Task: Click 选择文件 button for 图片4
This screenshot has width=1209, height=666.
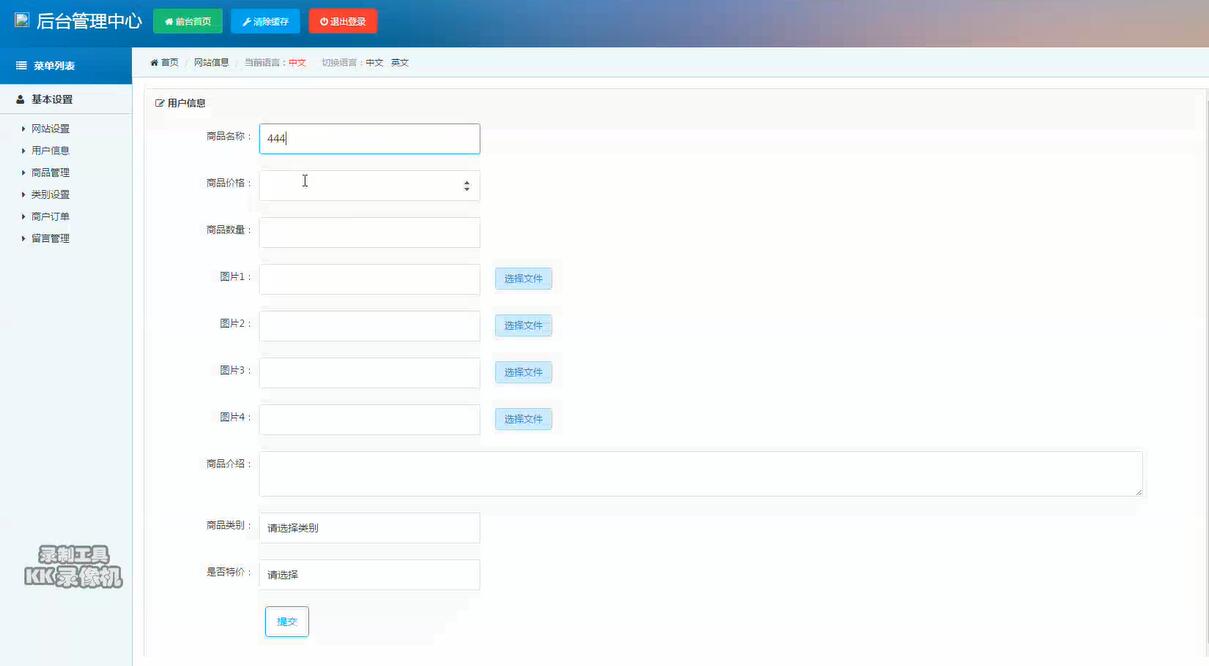Action: coord(523,420)
